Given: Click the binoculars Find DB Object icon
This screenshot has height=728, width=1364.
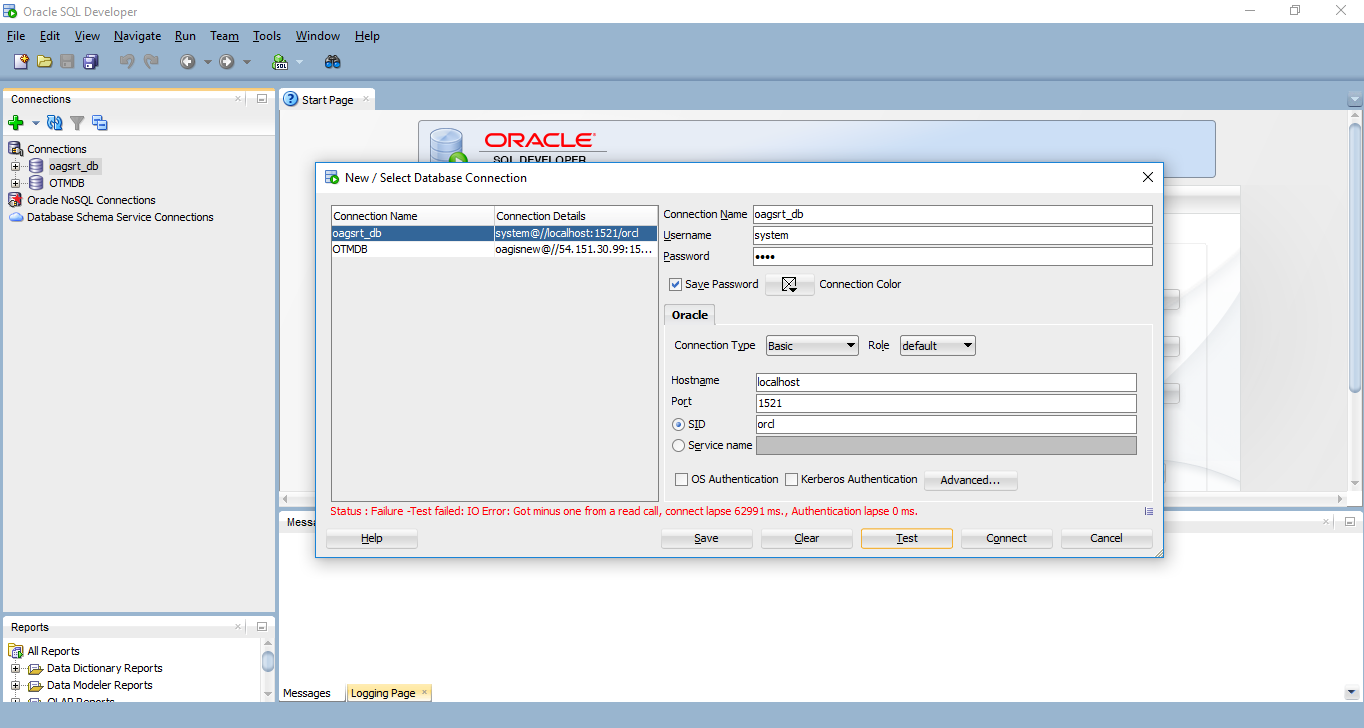Looking at the screenshot, I should 333,62.
